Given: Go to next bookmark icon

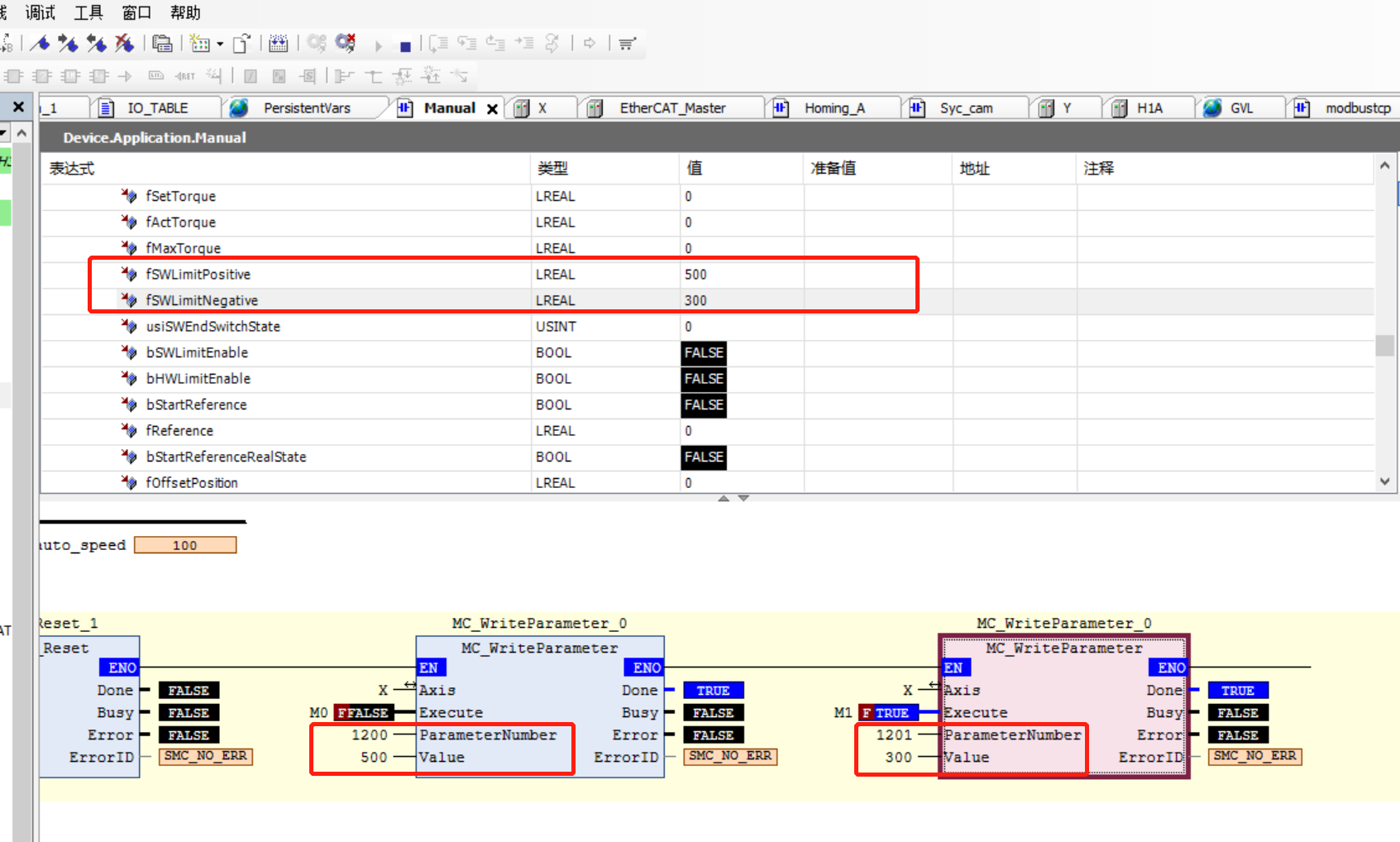Looking at the screenshot, I should click(x=68, y=43).
